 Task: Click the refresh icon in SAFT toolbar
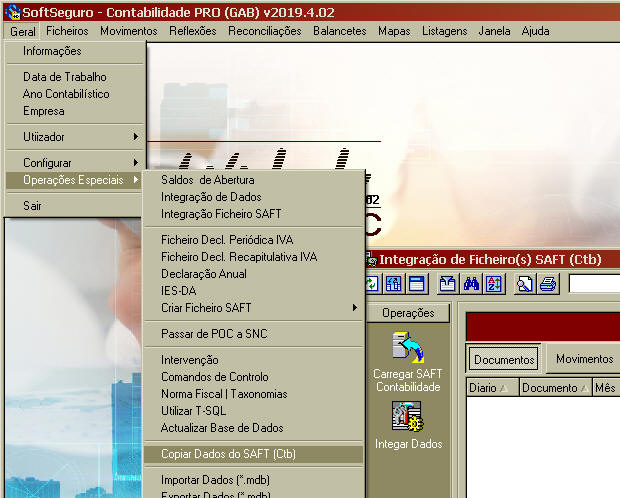point(372,284)
